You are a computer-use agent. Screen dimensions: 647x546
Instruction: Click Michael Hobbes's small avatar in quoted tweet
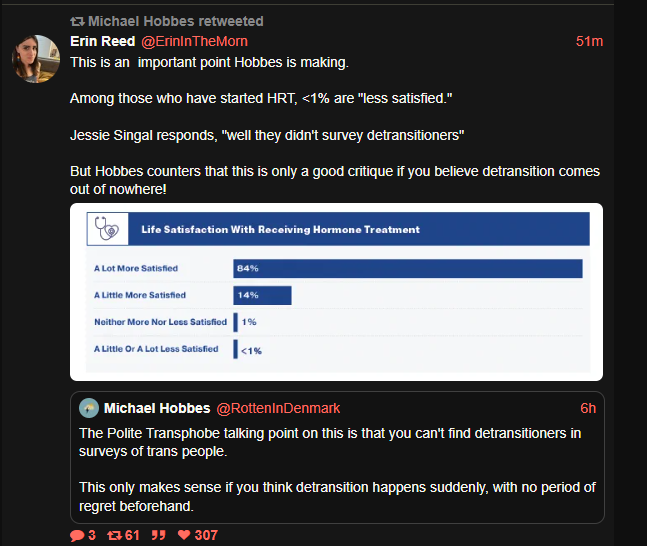coord(88,408)
